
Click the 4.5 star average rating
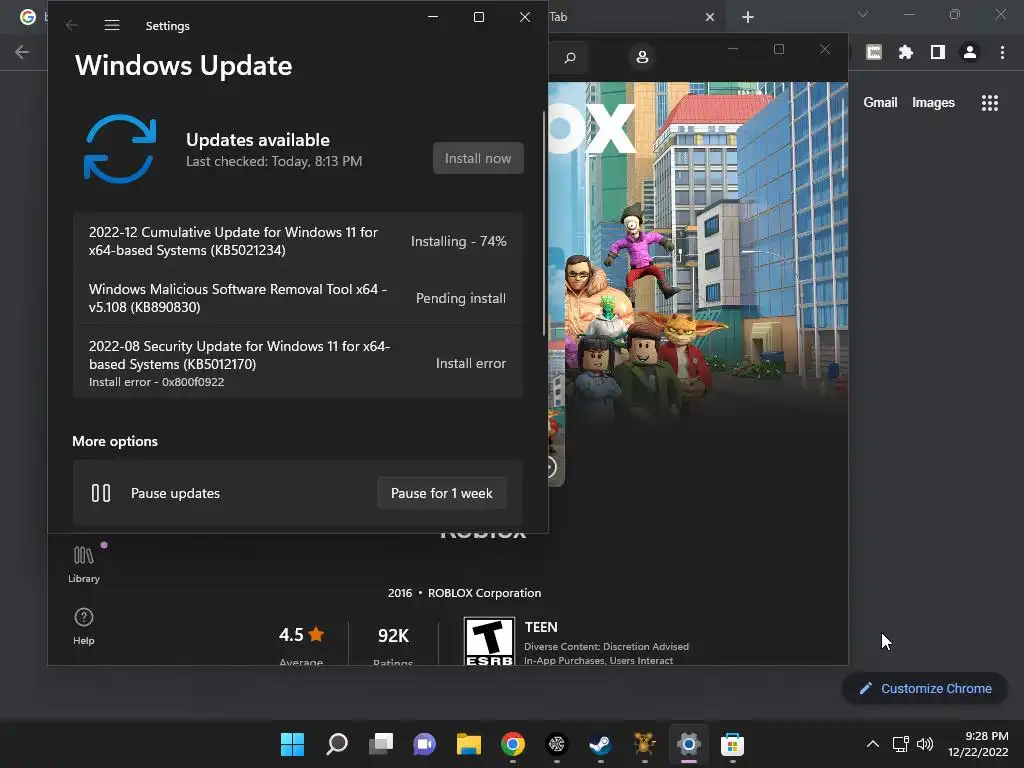tap(301, 635)
